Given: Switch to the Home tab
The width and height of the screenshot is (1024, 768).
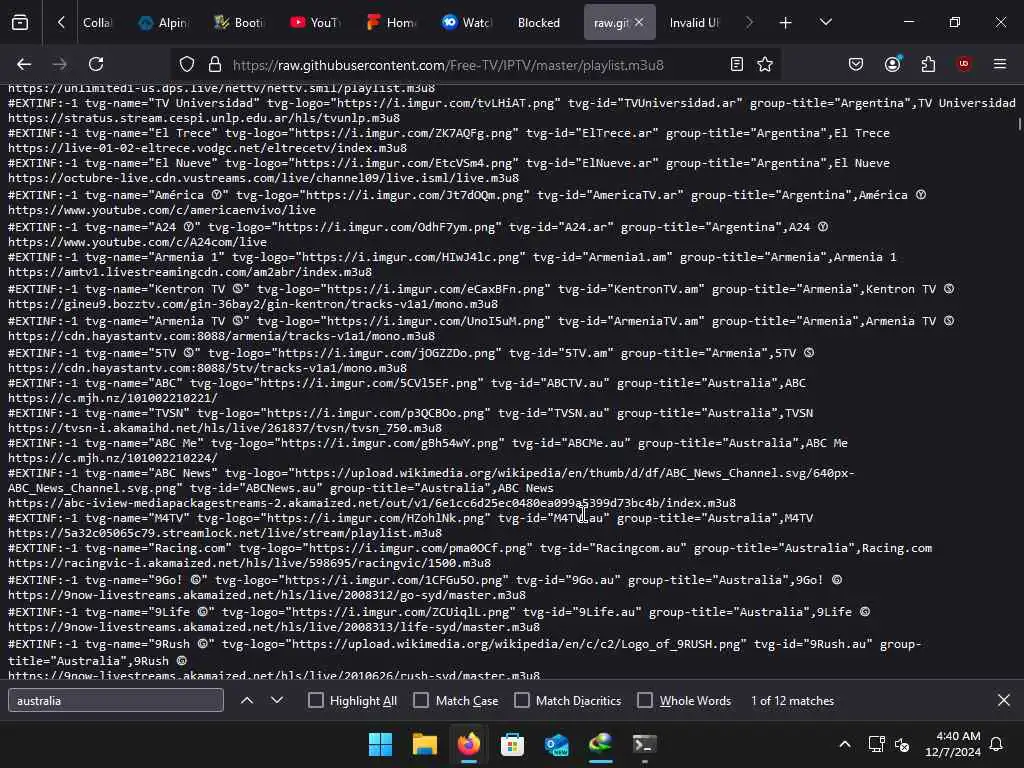Looking at the screenshot, I should (391, 23).
